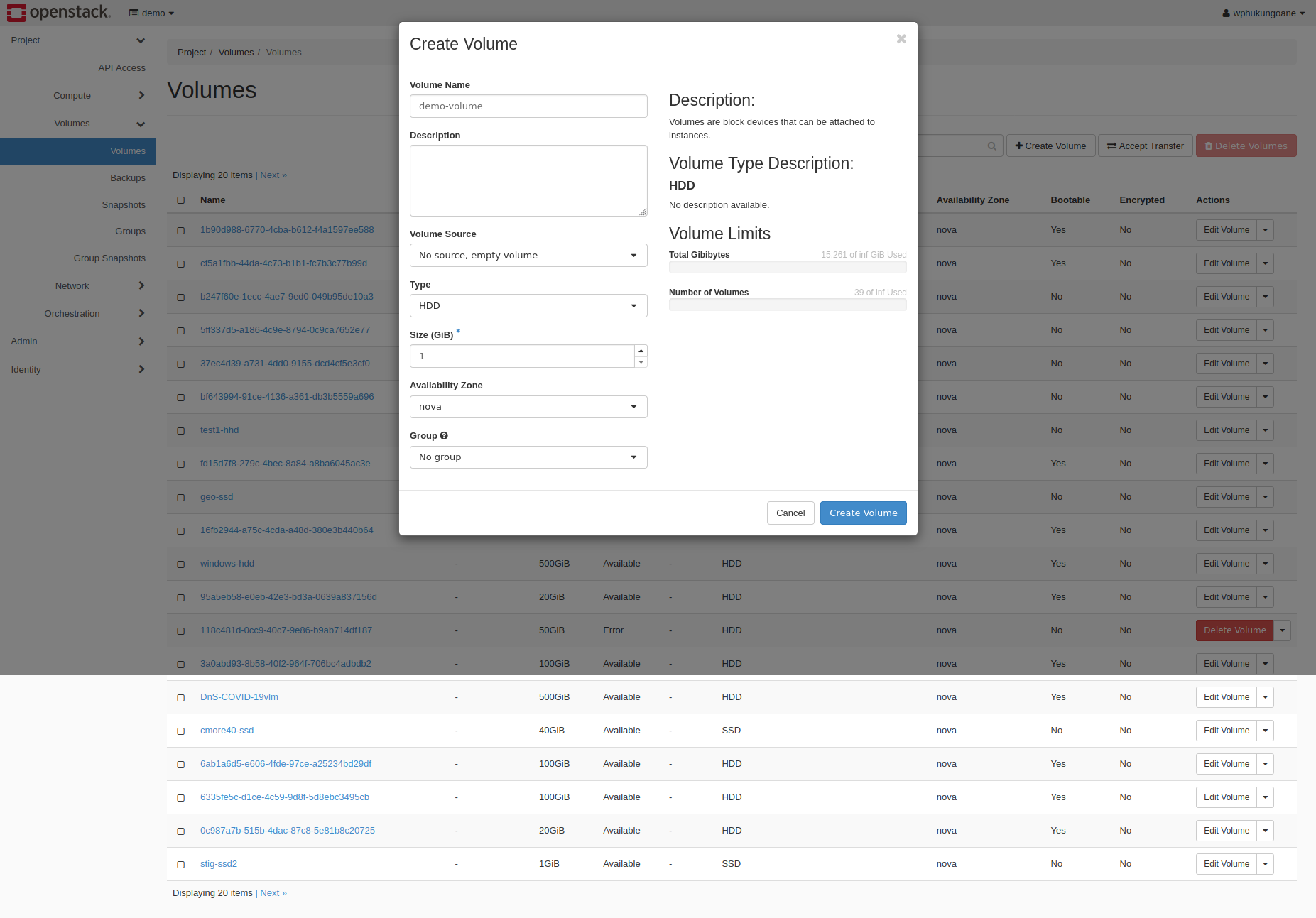Click the bottom Next » pagination link
This screenshot has height=918, width=1316.
(x=273, y=893)
